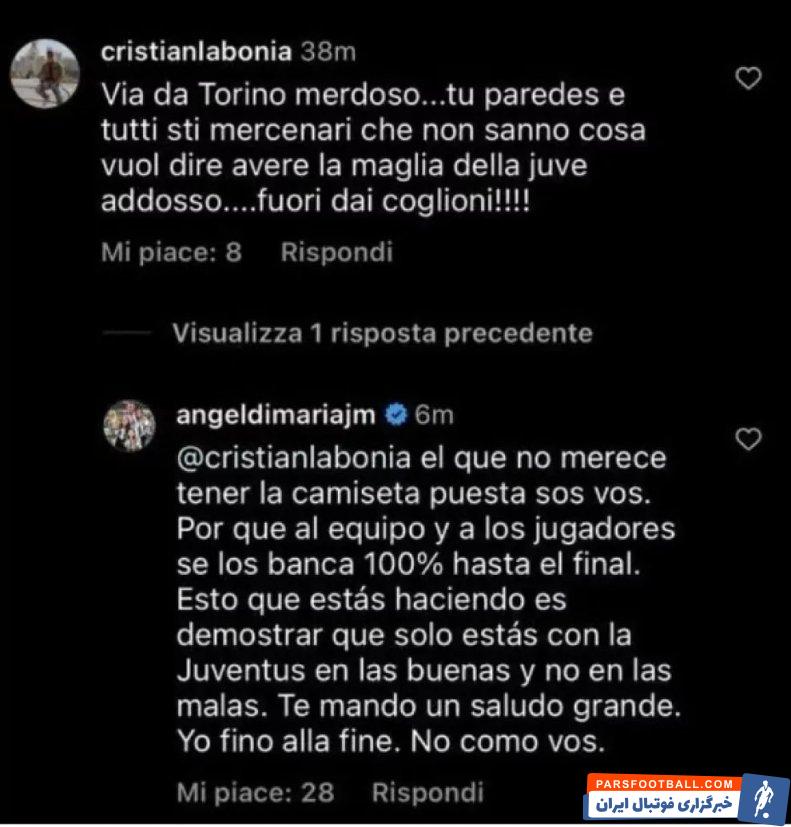Click the footballer figure icon in the watermark
This screenshot has height=827, width=791.
(764, 797)
